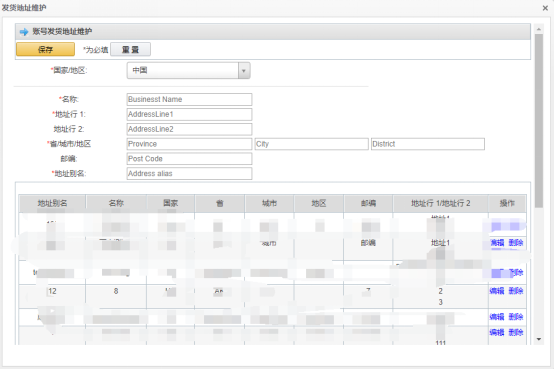Viewport: 554px width, 369px height.
Task: Click the City input field
Action: (312, 144)
